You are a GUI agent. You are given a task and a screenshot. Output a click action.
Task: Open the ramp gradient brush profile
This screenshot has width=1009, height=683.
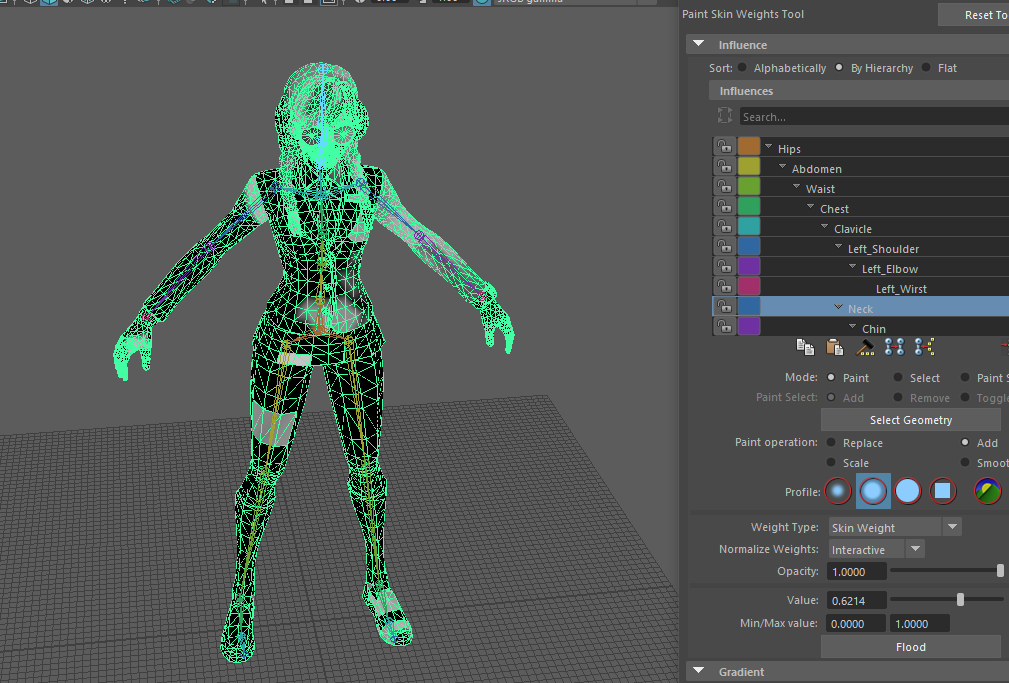pyautogui.click(x=987, y=491)
